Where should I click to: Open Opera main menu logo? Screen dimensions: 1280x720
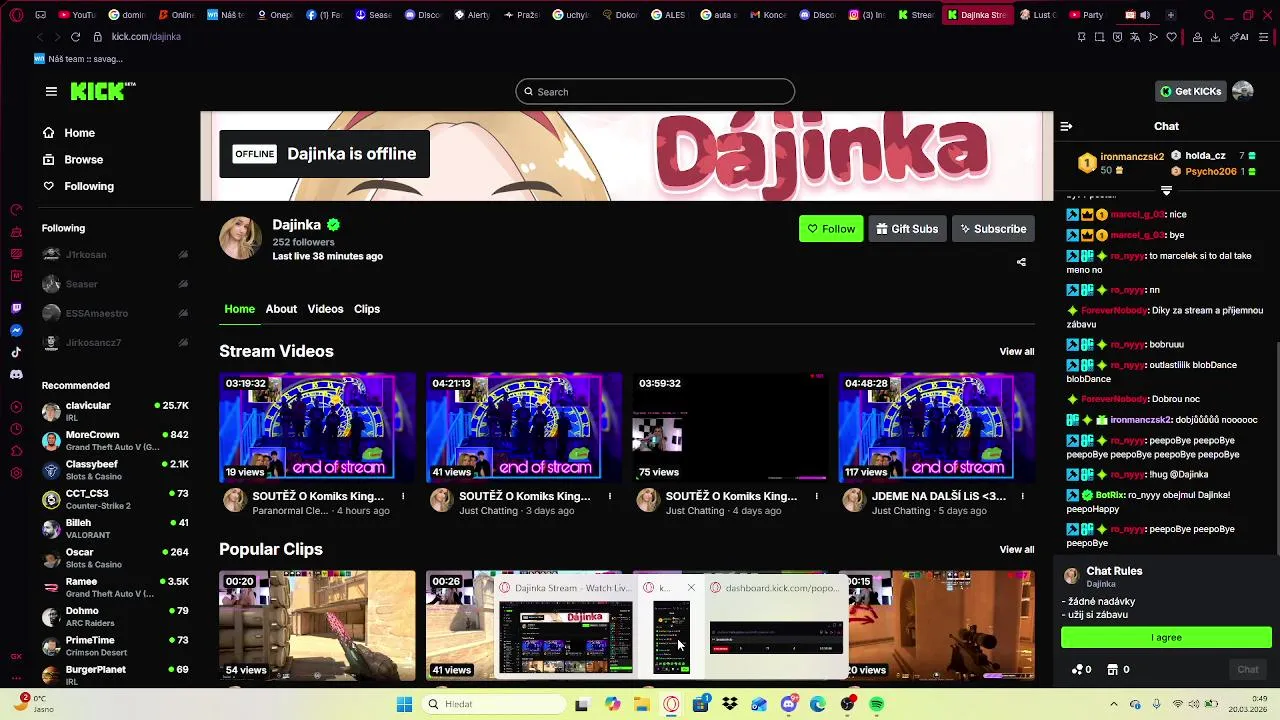tap(16, 15)
